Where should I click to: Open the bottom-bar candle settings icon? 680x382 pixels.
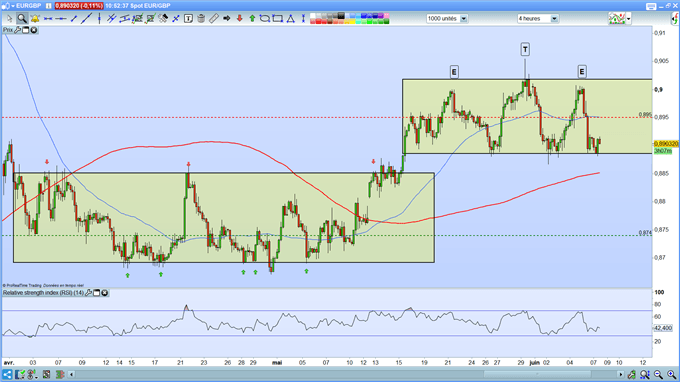32,374
